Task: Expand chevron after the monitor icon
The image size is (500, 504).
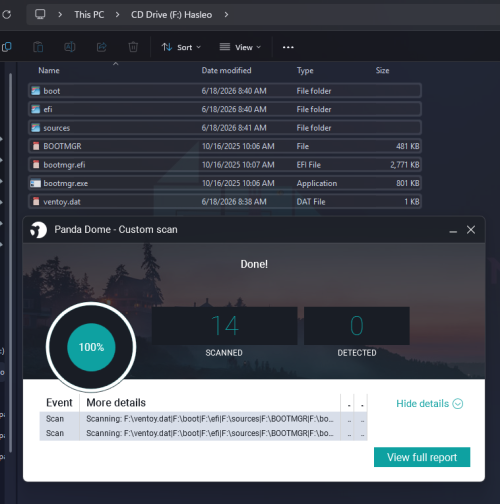Action: click(x=60, y=15)
